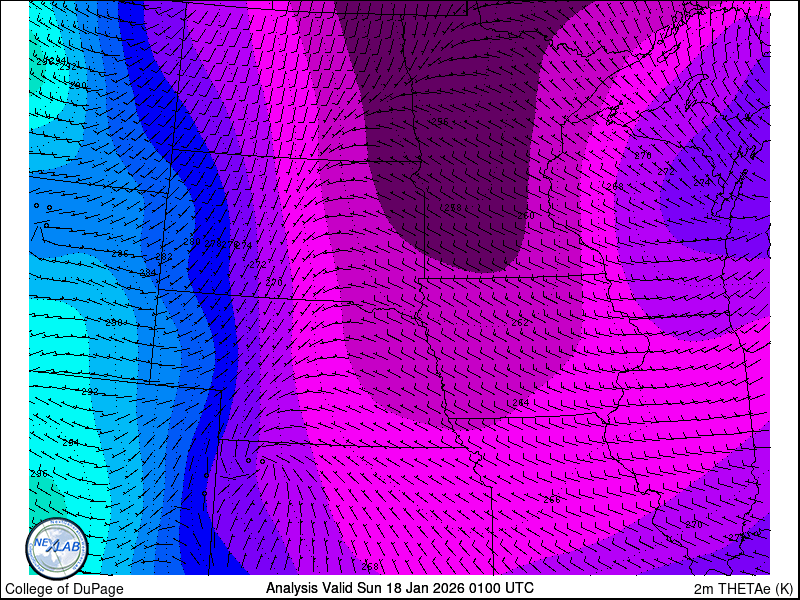
Task: Click the "Analysis Valid Sun 18 Jan 2026 0100 UTC" caption
Action: pos(399,587)
